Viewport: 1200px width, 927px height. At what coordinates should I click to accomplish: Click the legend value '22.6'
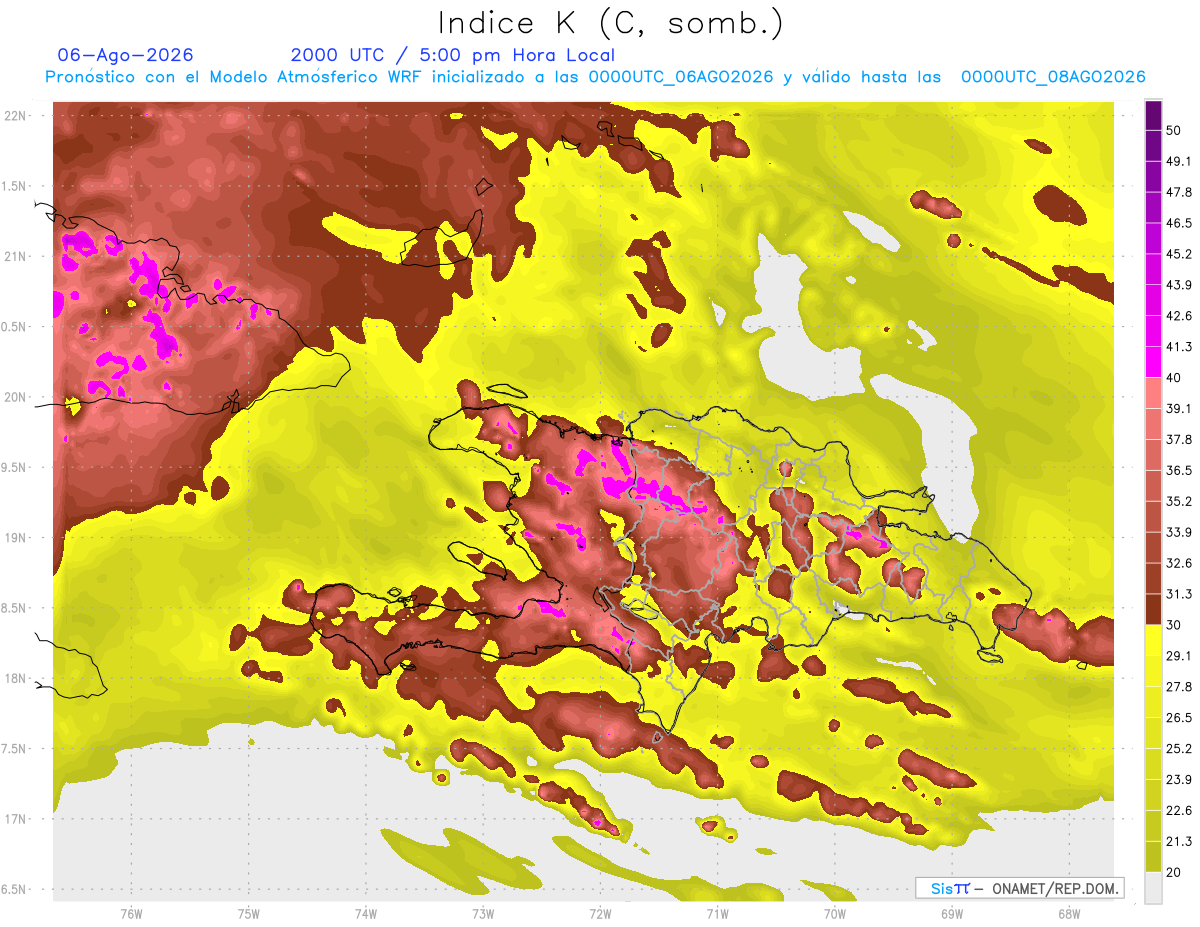point(1179,811)
